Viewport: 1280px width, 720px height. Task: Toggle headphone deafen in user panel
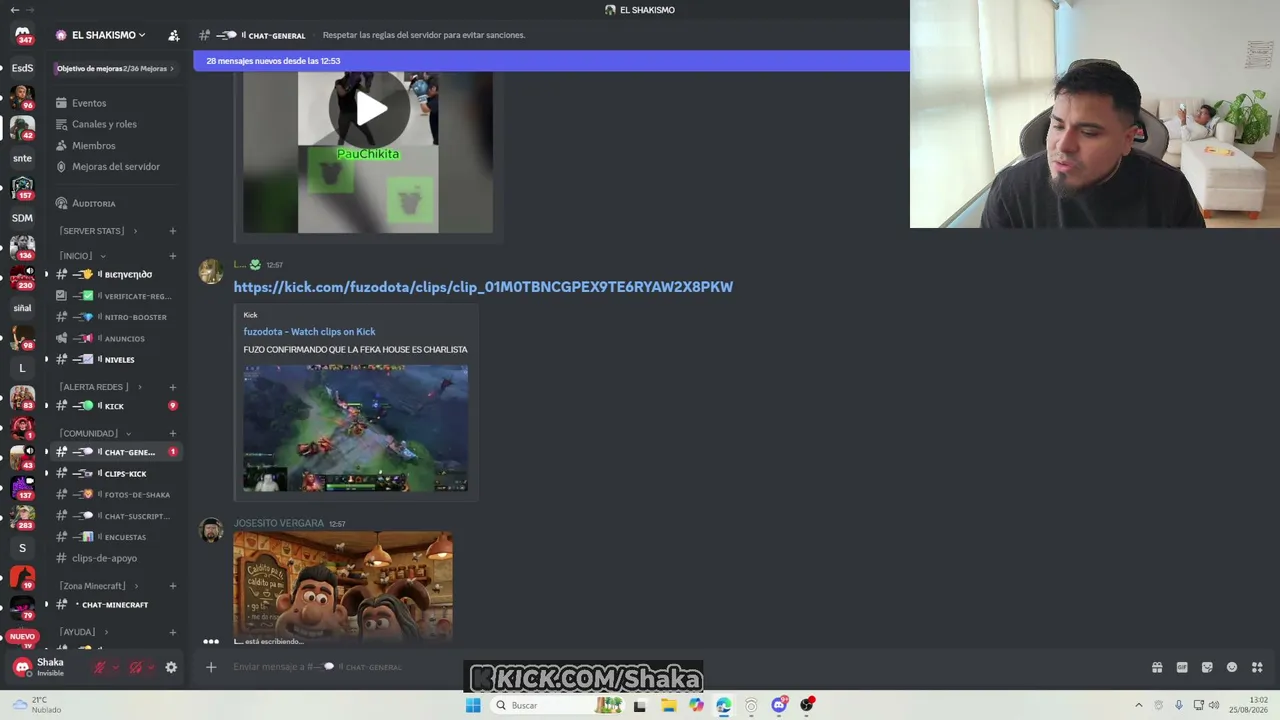coord(135,667)
